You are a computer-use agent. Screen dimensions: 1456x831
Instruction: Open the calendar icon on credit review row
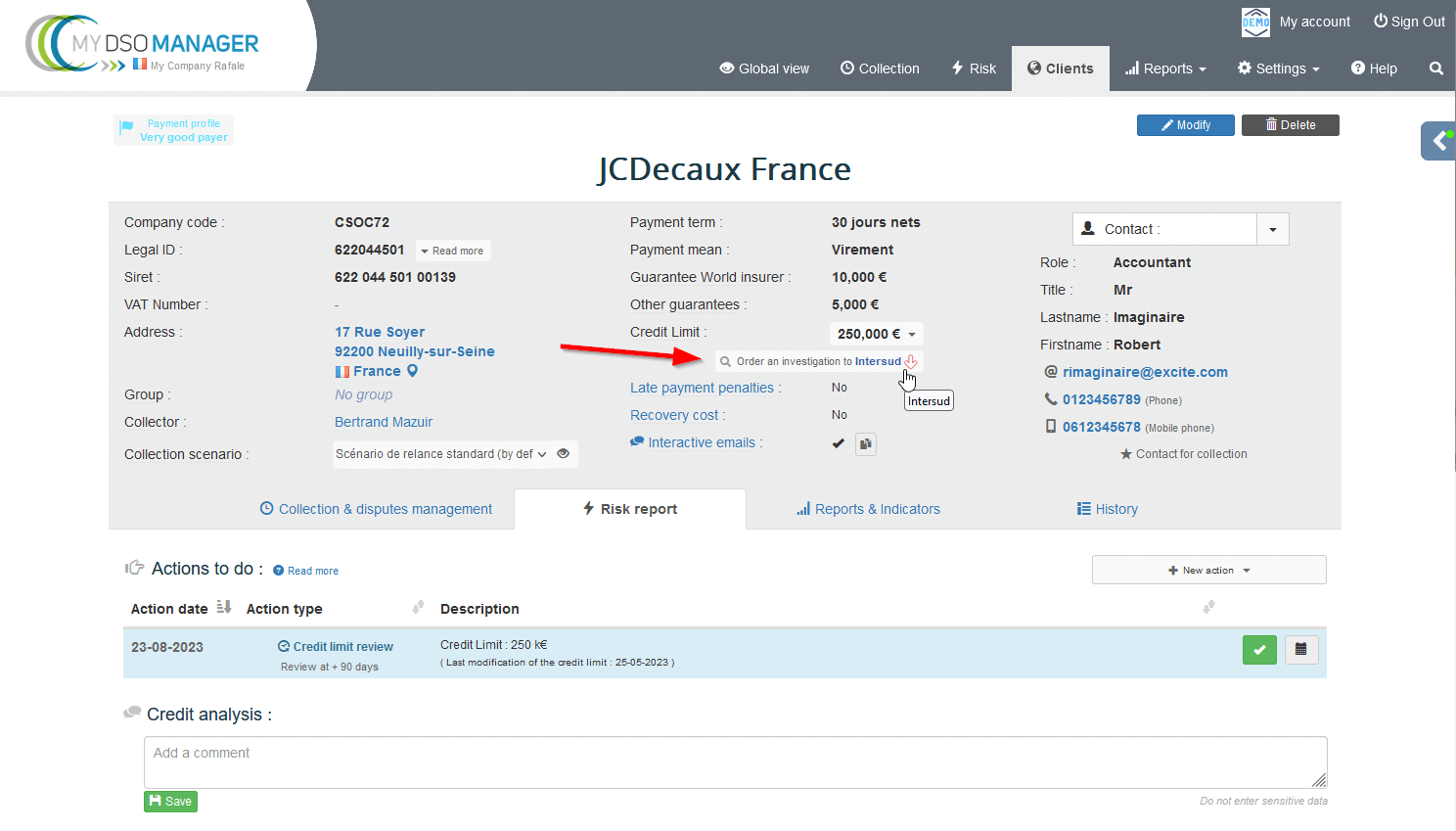point(1300,650)
